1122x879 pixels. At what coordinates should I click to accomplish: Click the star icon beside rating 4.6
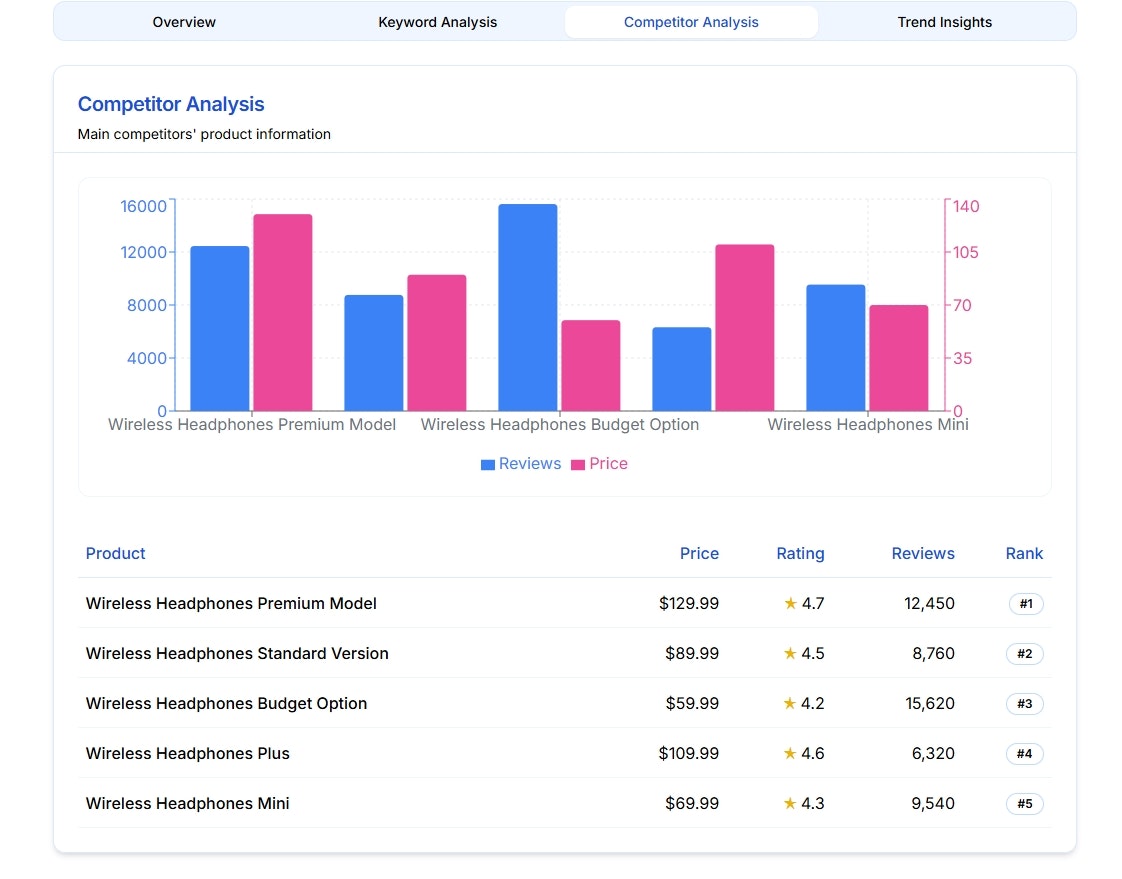click(x=790, y=754)
